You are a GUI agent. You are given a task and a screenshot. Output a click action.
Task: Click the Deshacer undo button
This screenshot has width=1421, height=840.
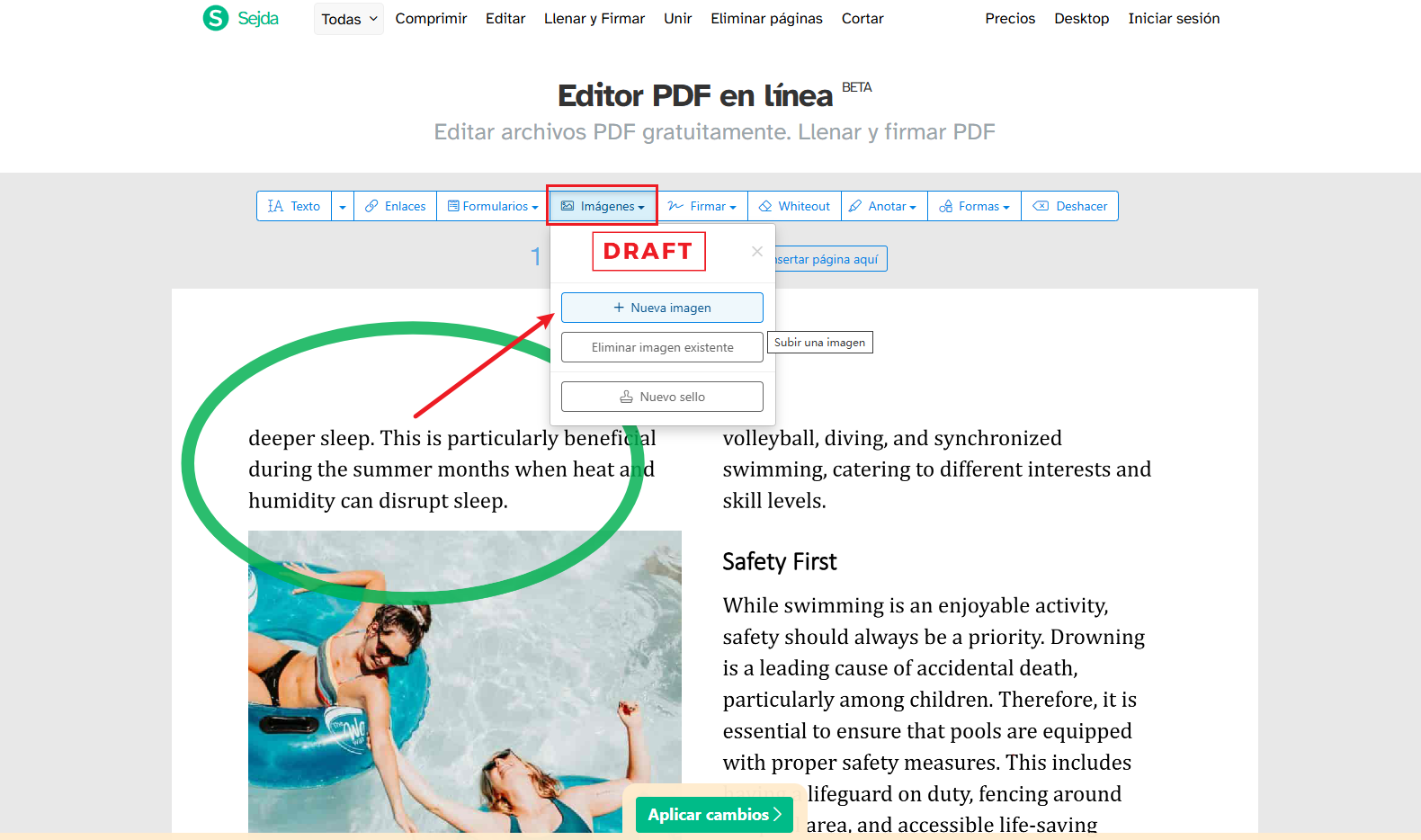[1070, 206]
